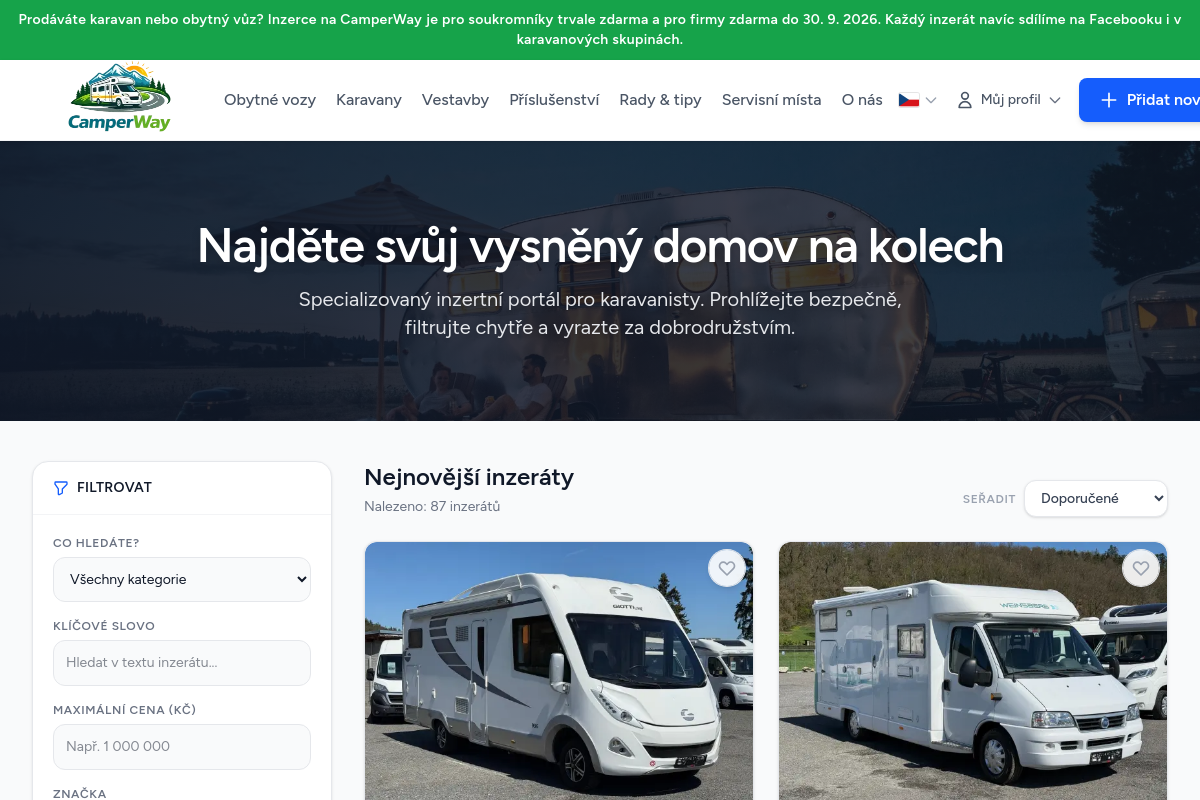Open the Vestavby menu item

point(455,100)
